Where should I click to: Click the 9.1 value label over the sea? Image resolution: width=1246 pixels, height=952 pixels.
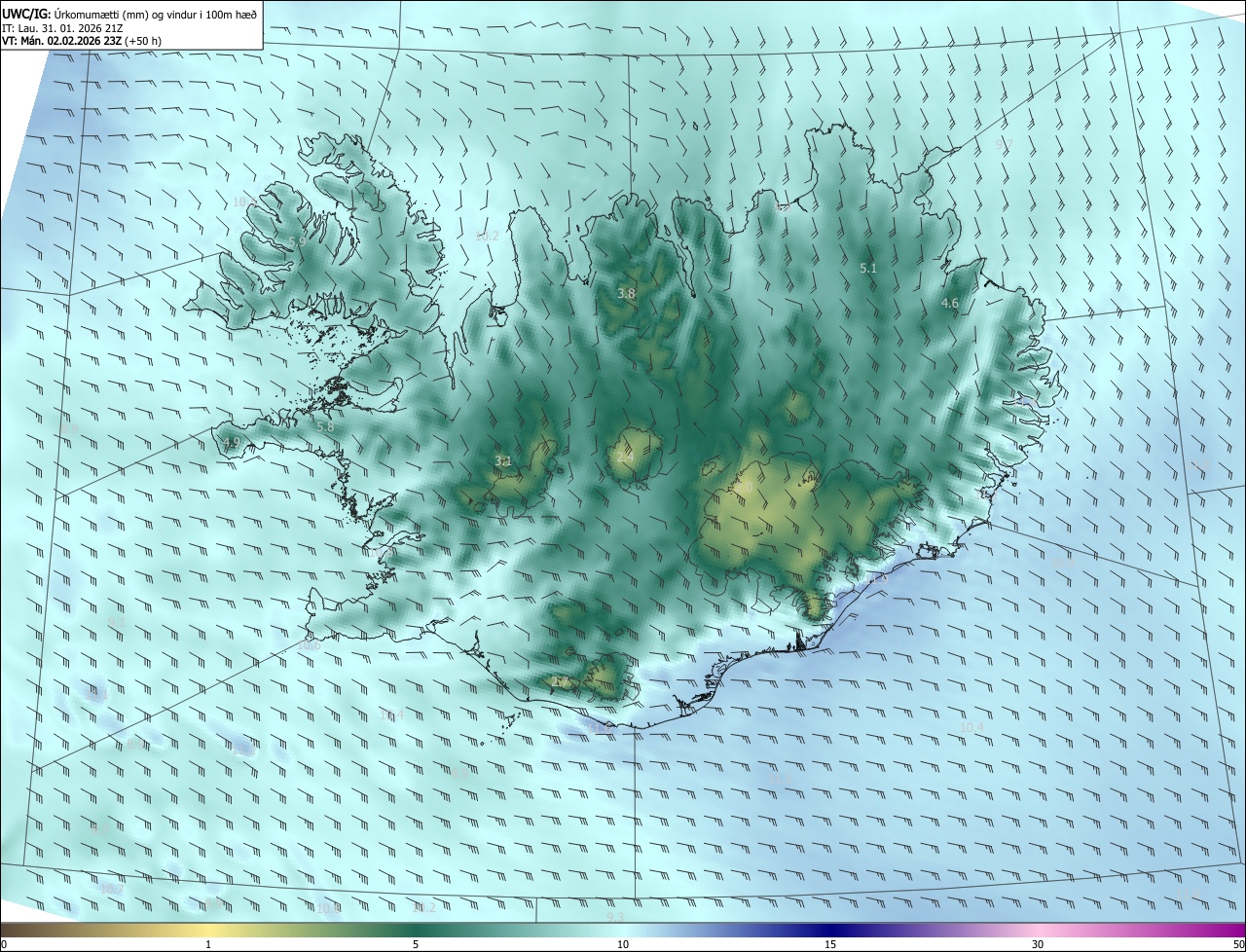117,623
